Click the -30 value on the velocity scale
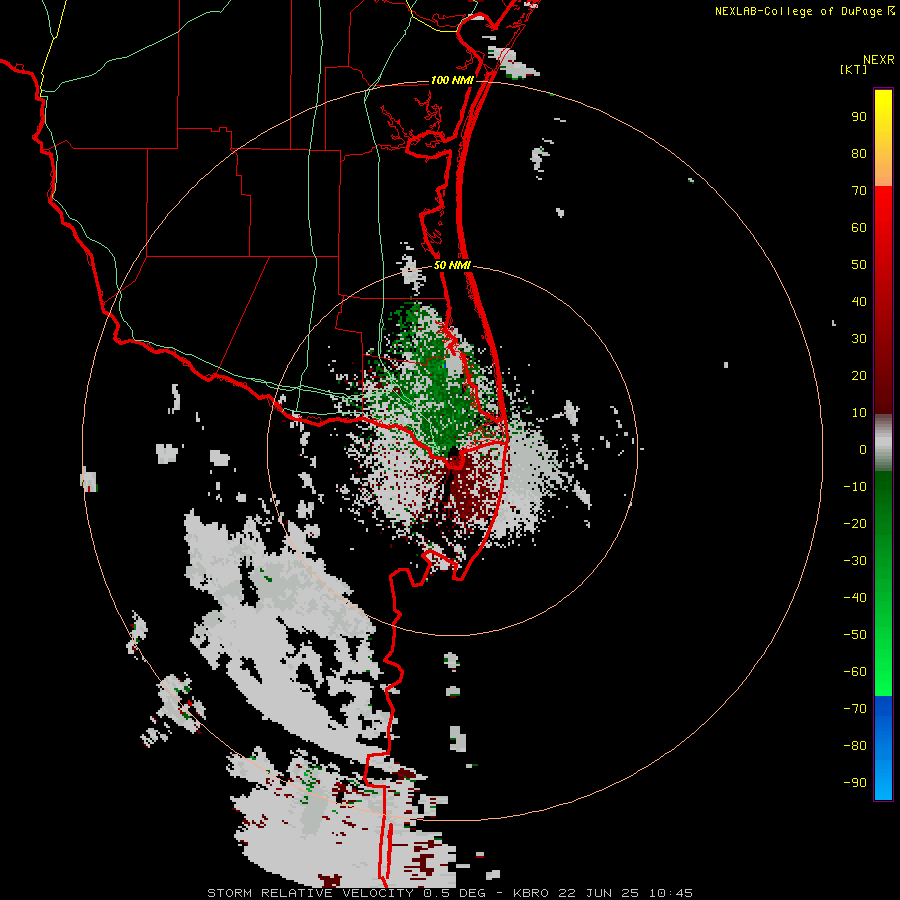The height and width of the screenshot is (900, 900). pos(855,561)
